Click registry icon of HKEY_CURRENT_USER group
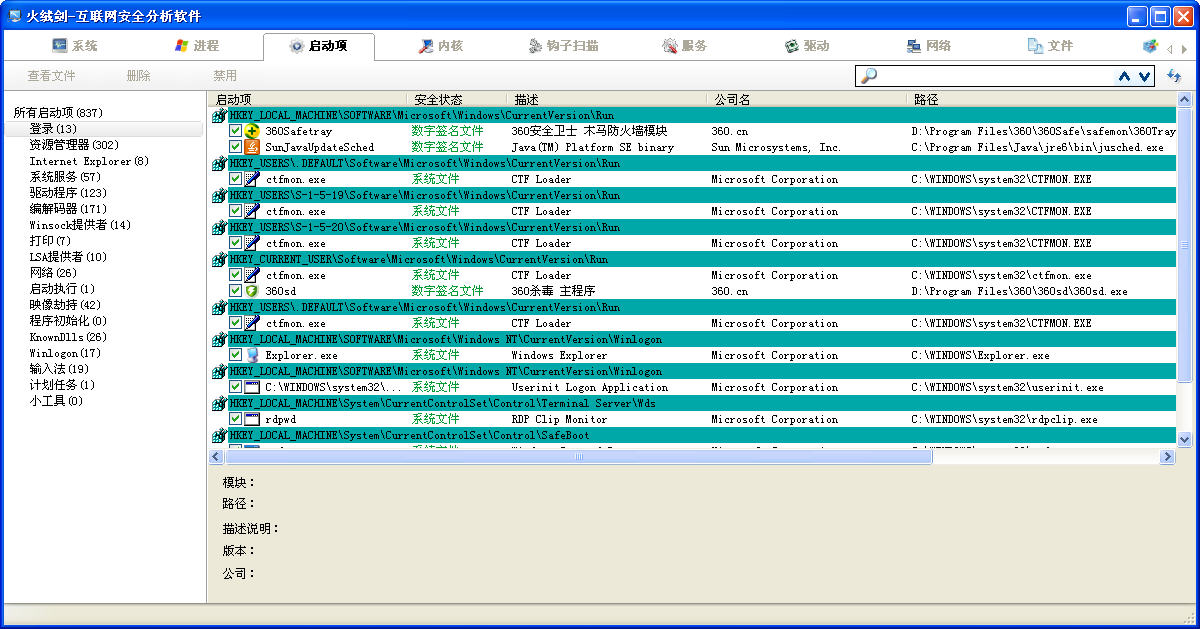 (220, 259)
